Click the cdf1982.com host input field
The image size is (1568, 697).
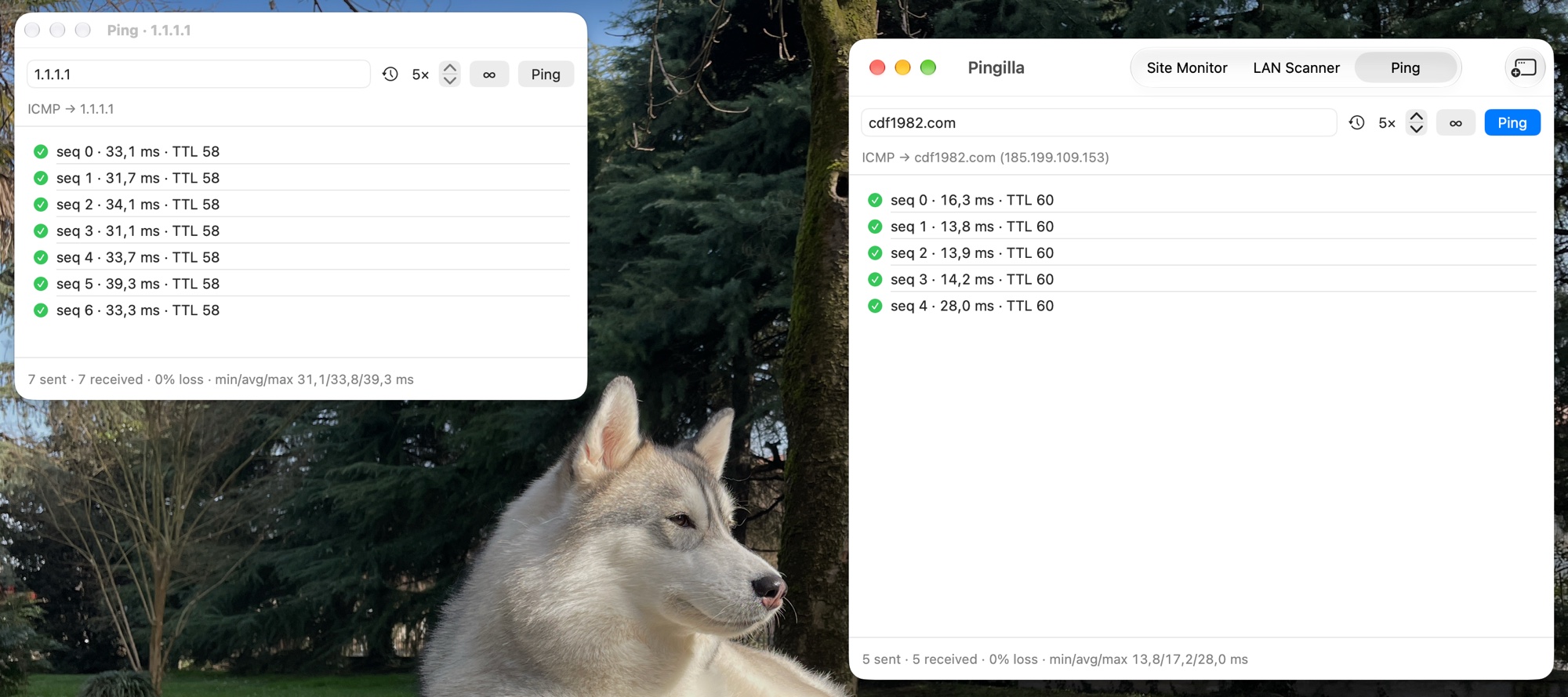point(1099,122)
